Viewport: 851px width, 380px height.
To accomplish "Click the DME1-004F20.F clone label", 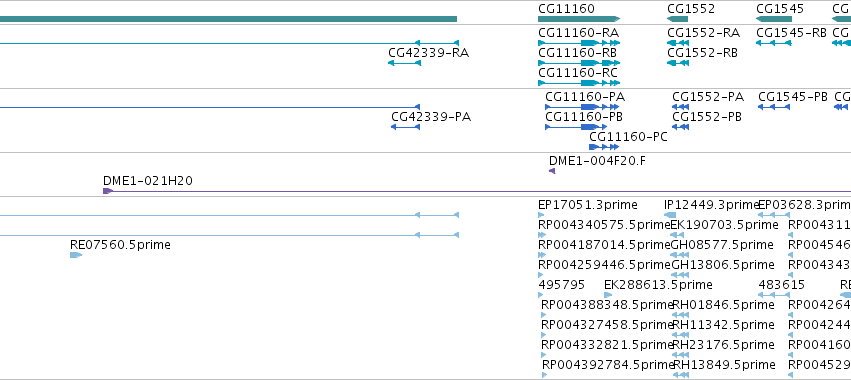I will click(598, 161).
